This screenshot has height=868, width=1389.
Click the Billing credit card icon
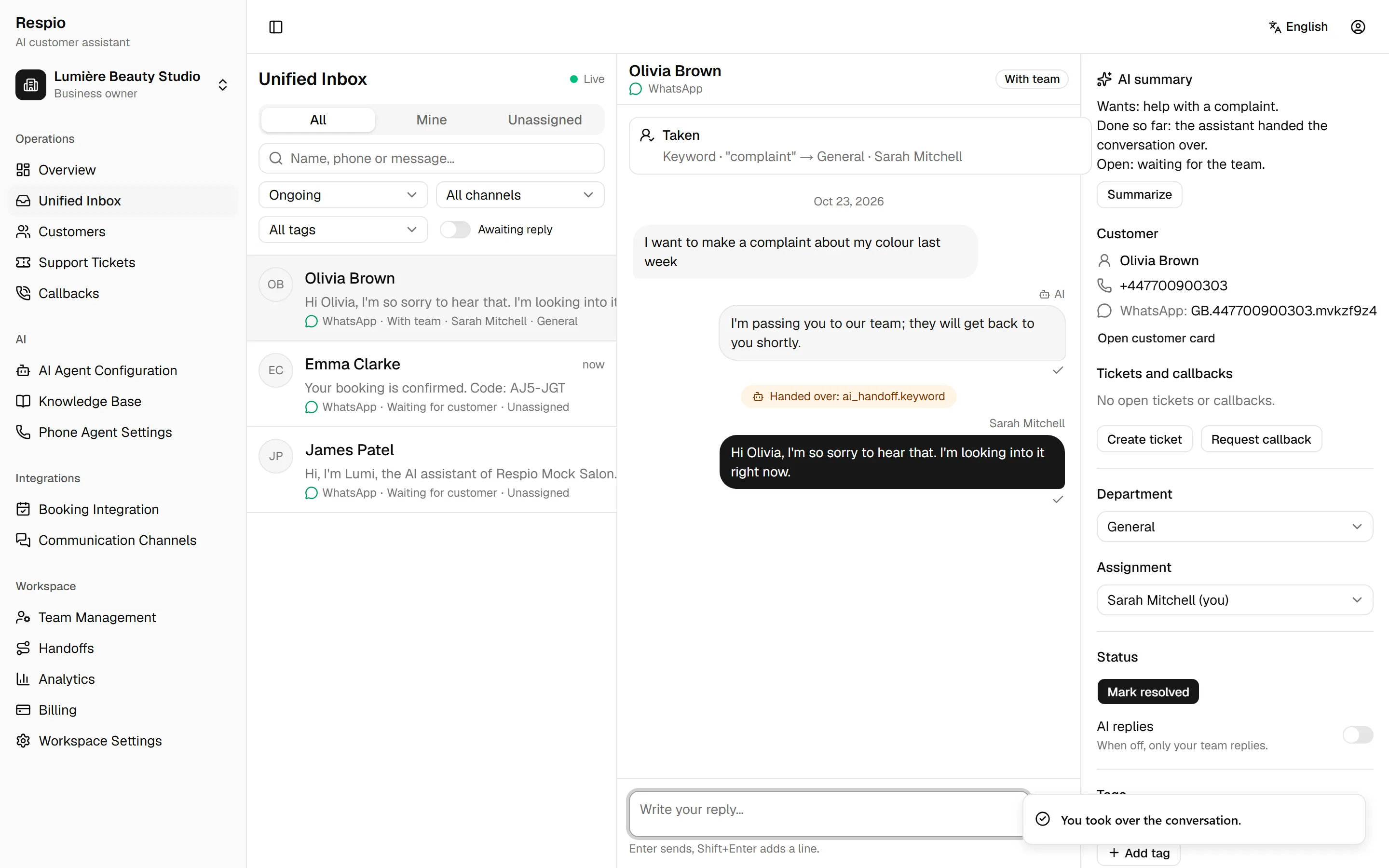click(23, 710)
